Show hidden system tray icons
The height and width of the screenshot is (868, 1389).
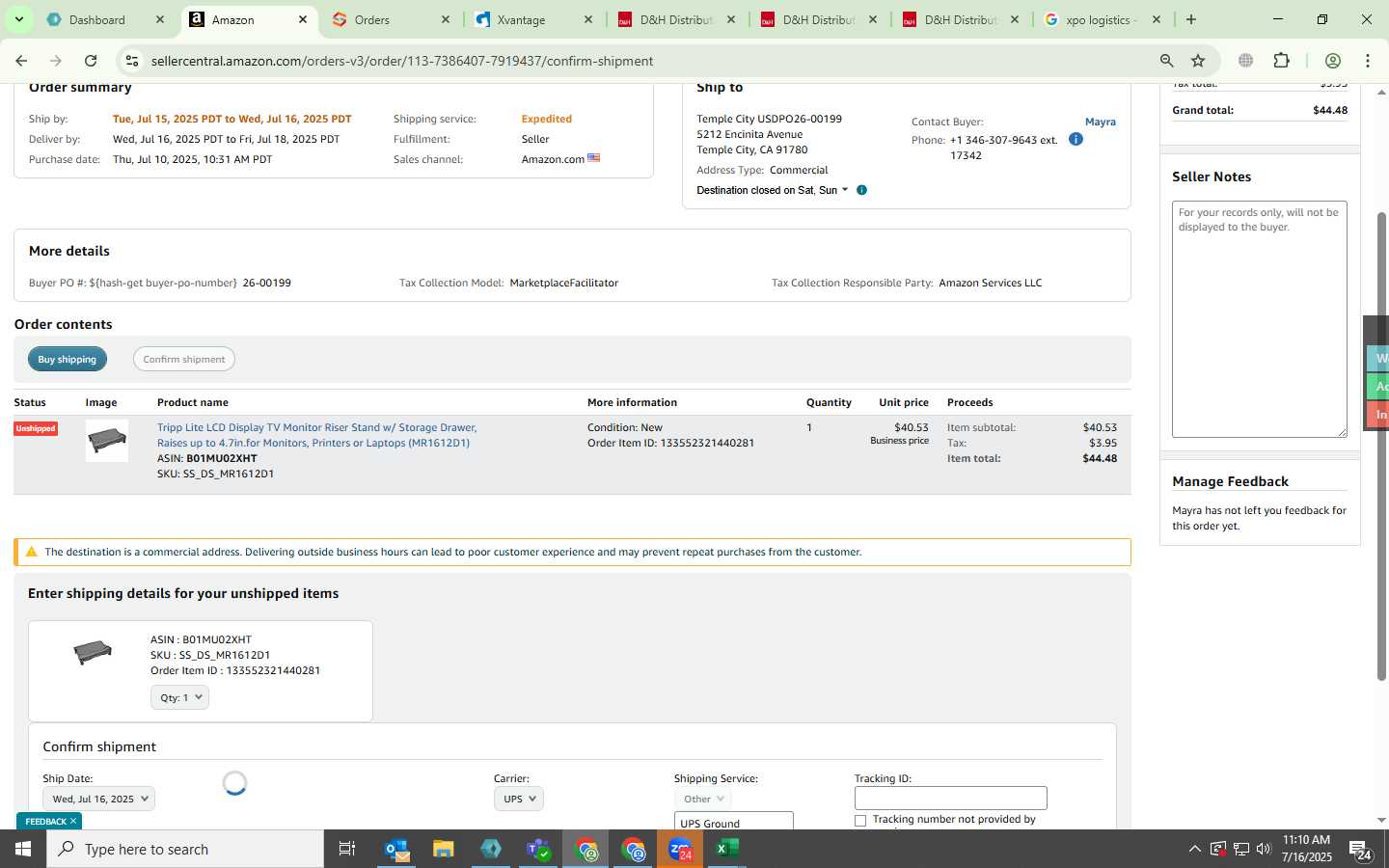point(1194,849)
